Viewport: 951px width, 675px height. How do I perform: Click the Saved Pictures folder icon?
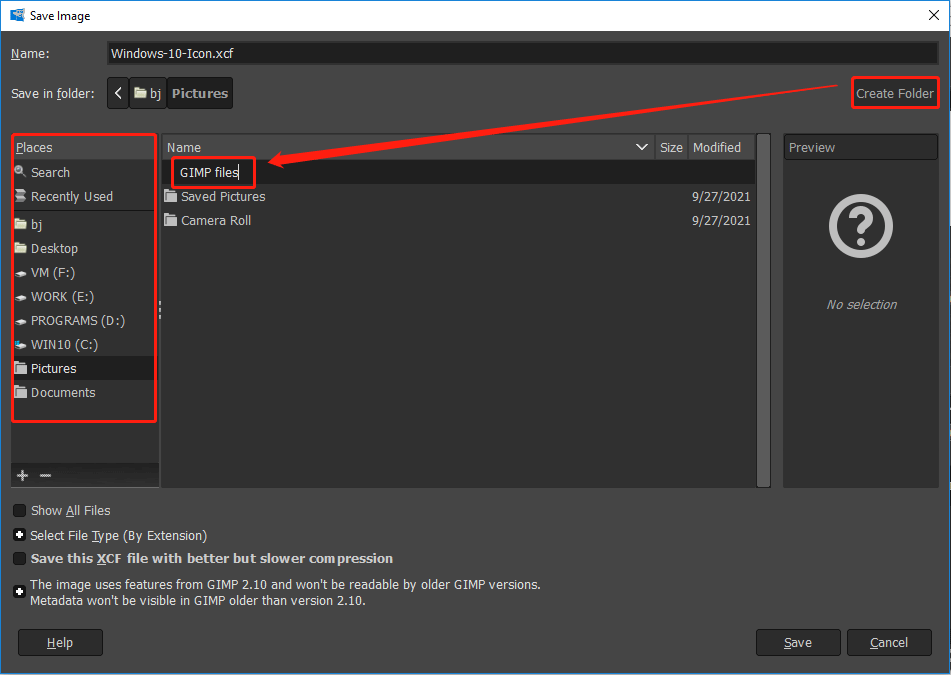click(170, 197)
